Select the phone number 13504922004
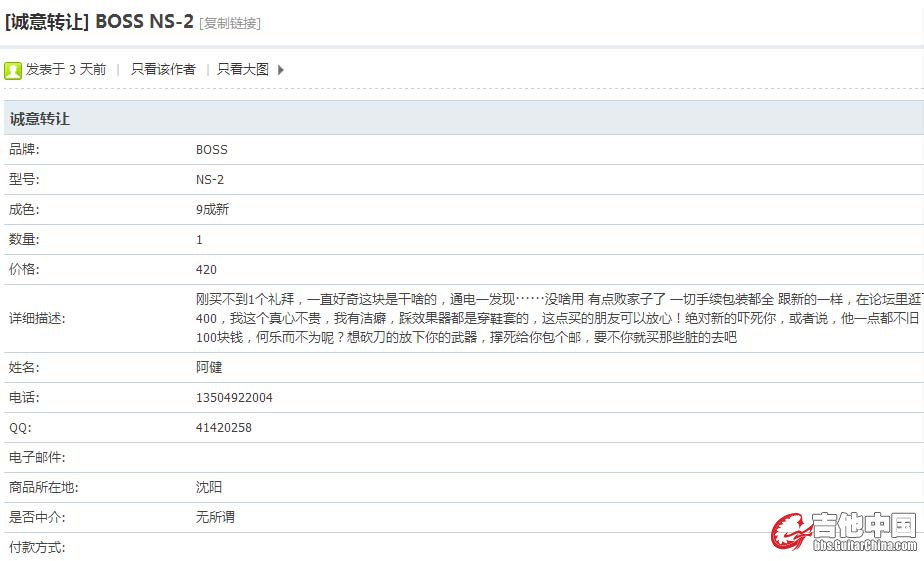Viewport: 924px width, 561px height. pyautogui.click(x=234, y=398)
